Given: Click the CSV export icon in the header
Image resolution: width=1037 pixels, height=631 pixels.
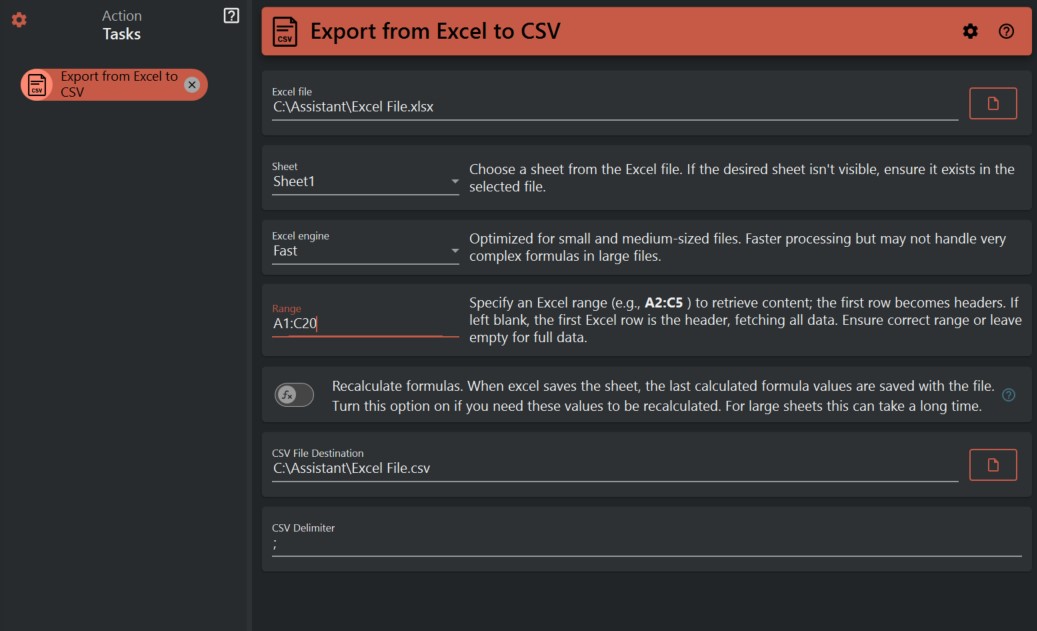Looking at the screenshot, I should click(283, 31).
